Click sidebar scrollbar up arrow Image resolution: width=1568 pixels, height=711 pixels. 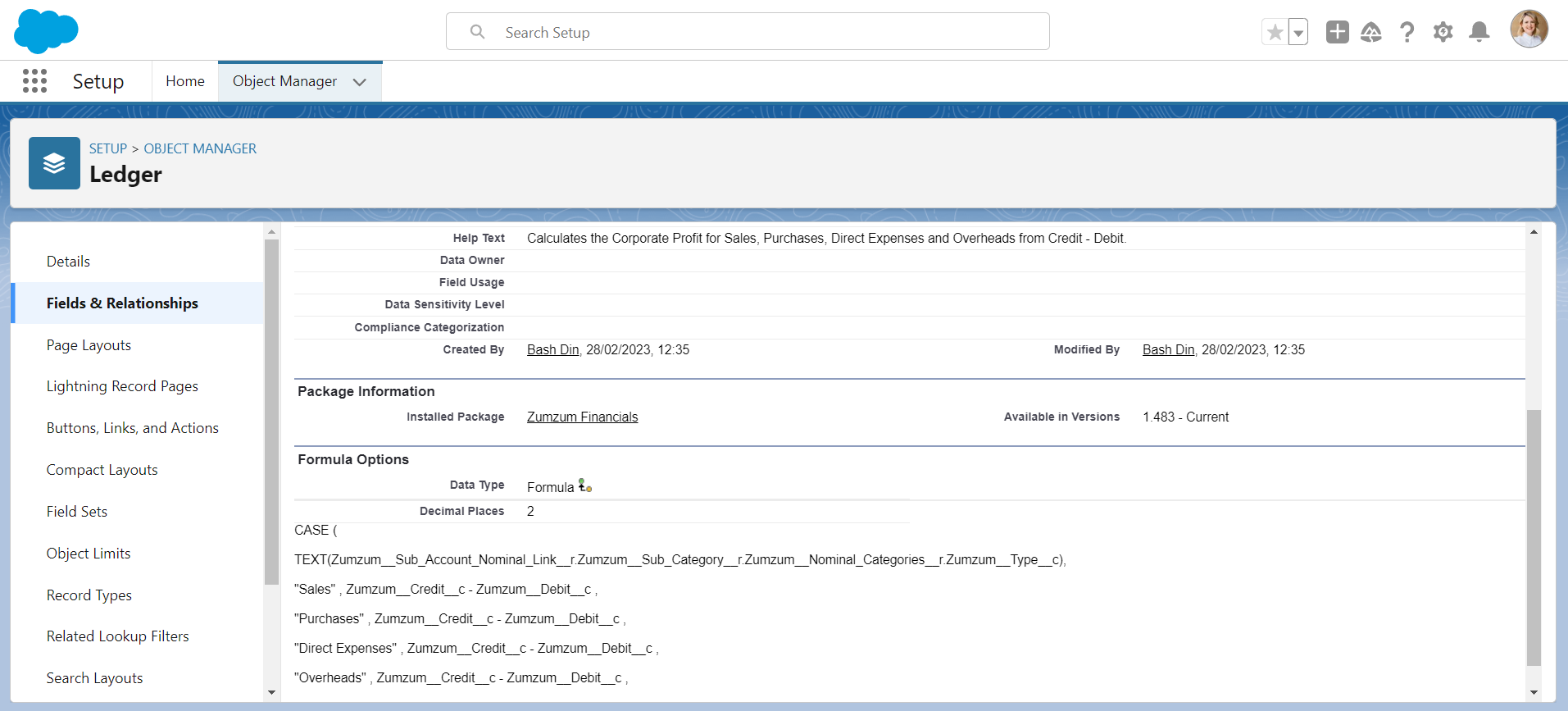click(271, 232)
